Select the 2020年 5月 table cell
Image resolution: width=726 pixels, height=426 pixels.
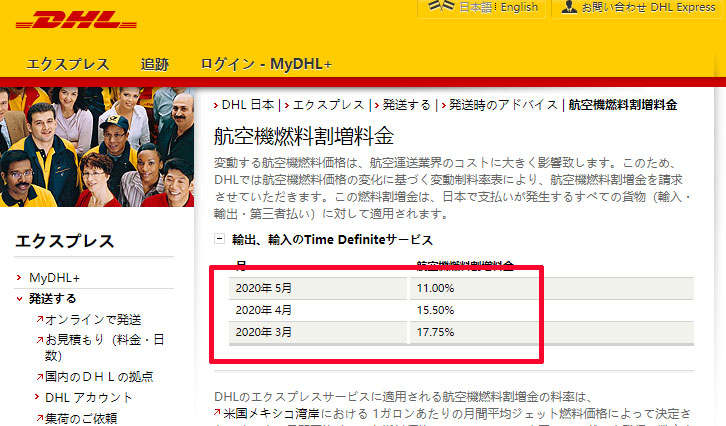pyautogui.click(x=318, y=288)
